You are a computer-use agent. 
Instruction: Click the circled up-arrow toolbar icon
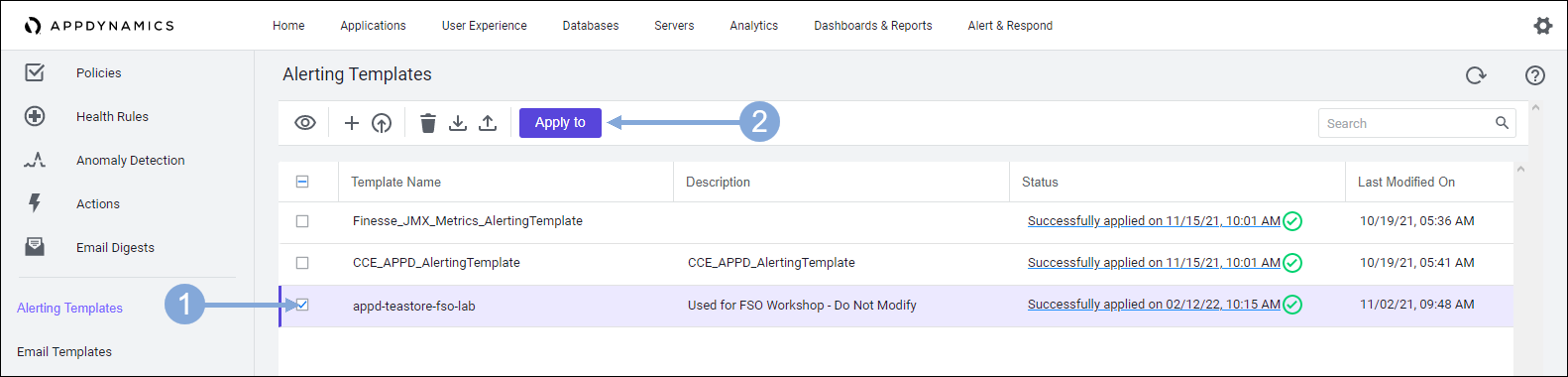click(382, 123)
